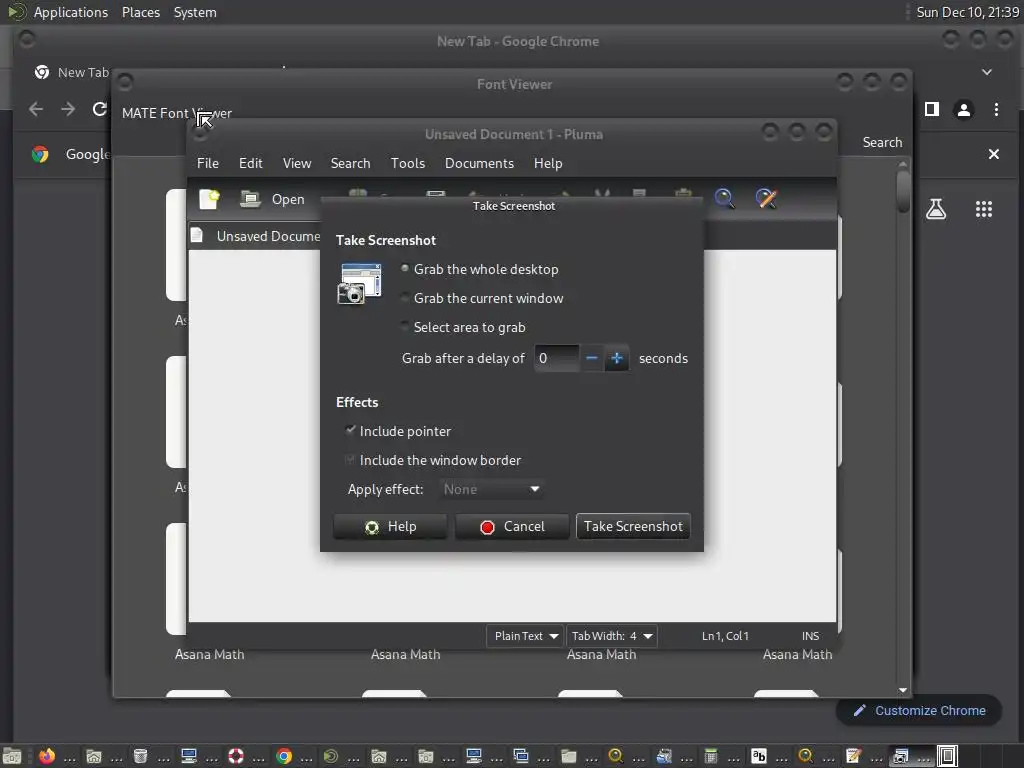Open the Places menu in top panel
The height and width of the screenshot is (768, 1024).
(x=140, y=12)
